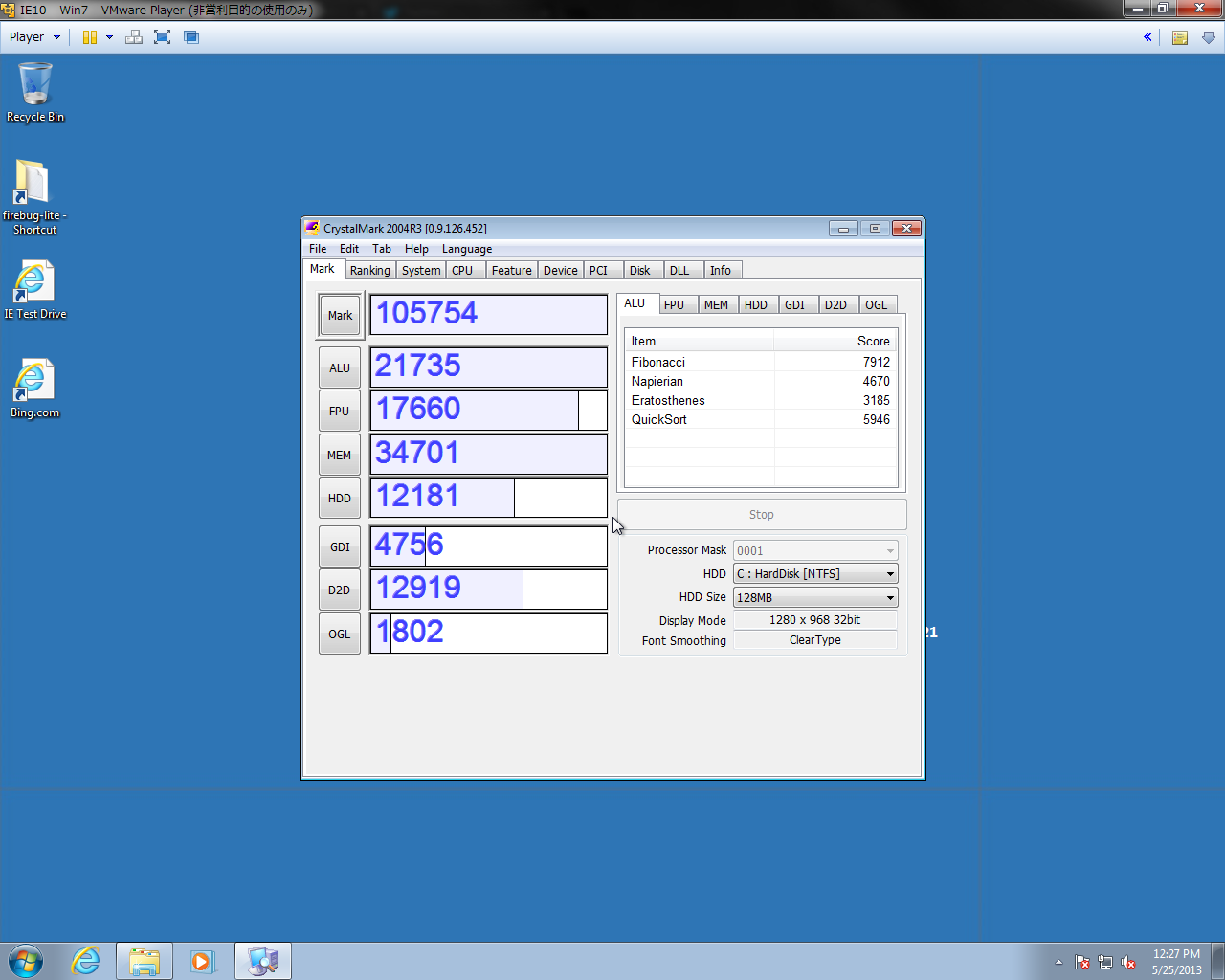Launch Windows Media Player from the taskbar
The height and width of the screenshot is (980, 1225).
click(202, 961)
